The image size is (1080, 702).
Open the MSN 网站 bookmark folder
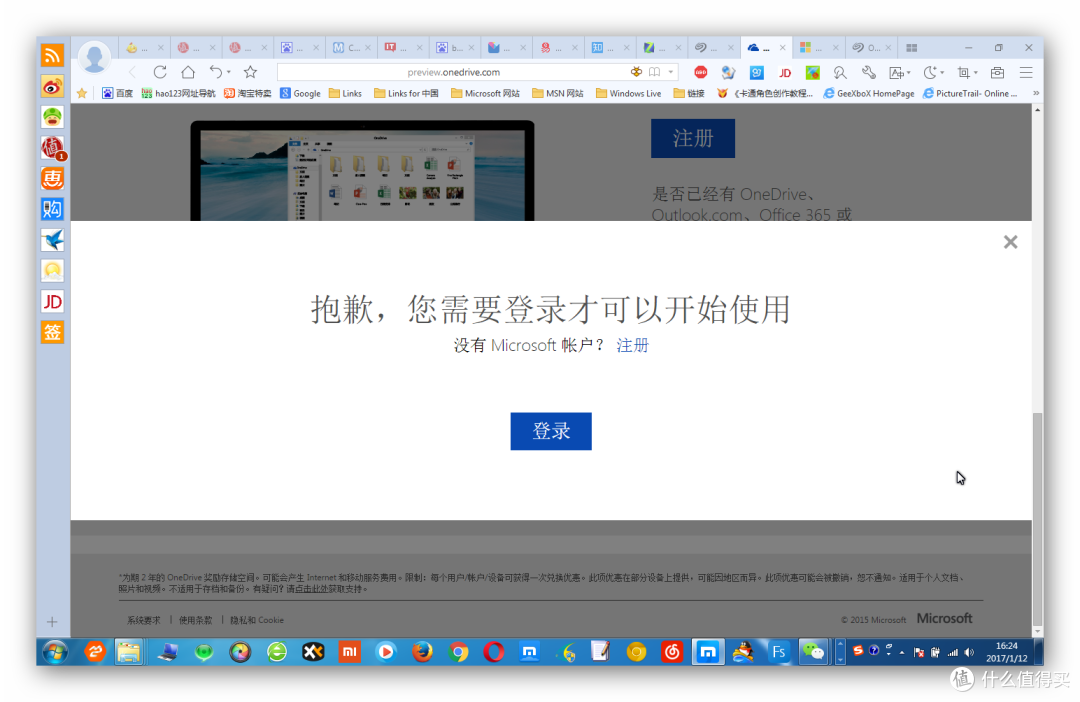pos(557,93)
